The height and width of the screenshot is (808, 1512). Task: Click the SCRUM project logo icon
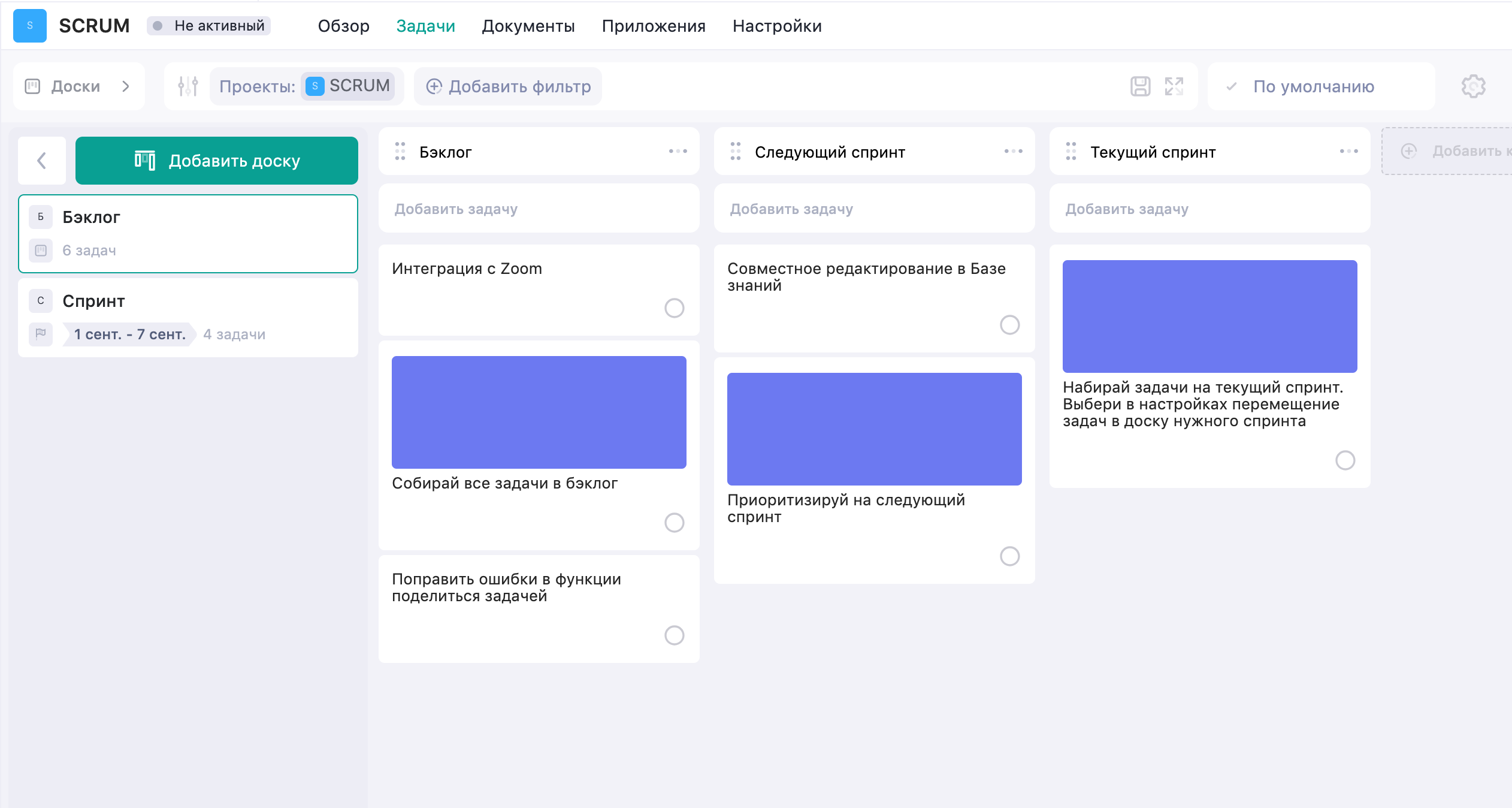(x=29, y=26)
